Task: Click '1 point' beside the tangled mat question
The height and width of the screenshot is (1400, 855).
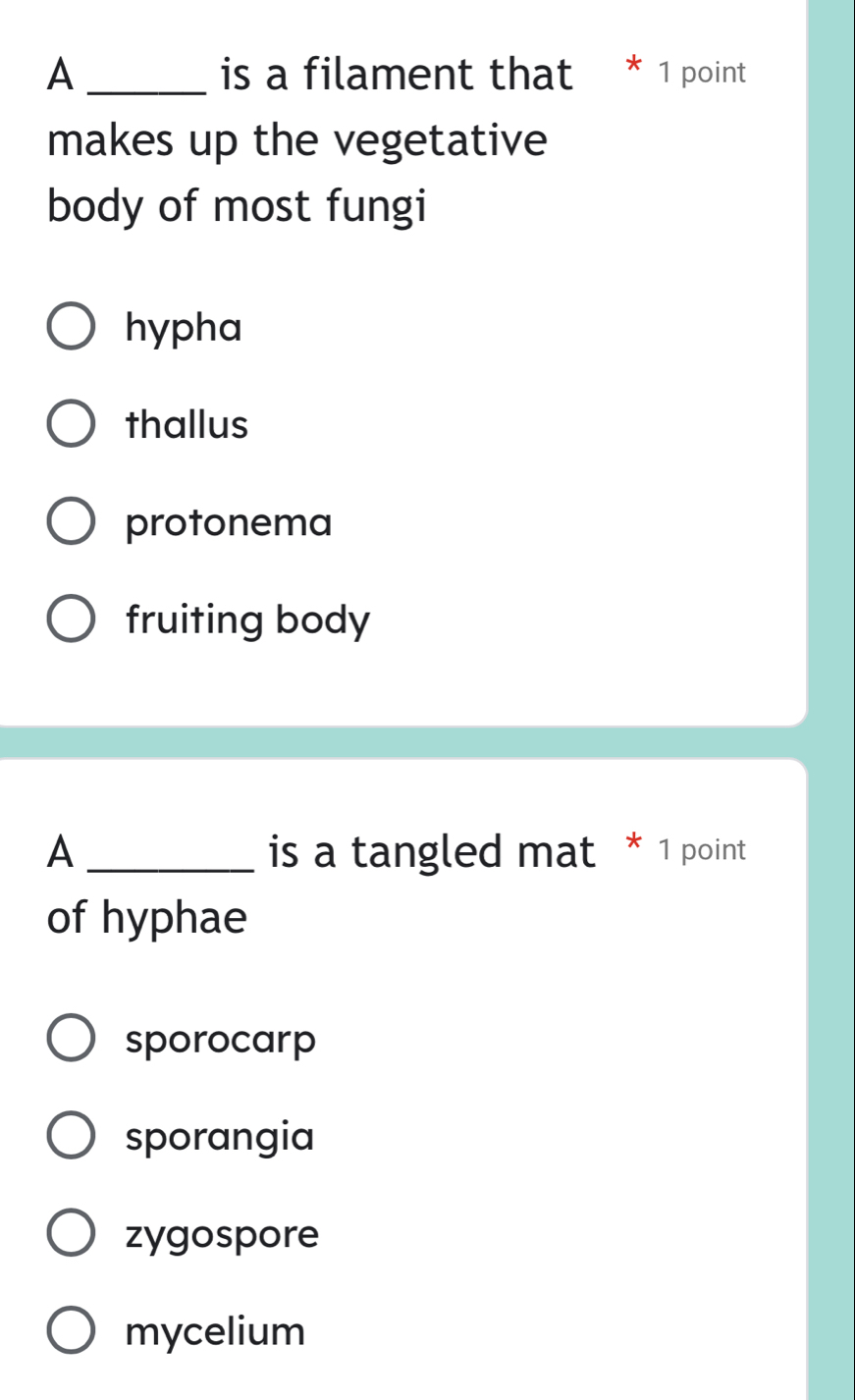Action: pyautogui.click(x=703, y=850)
